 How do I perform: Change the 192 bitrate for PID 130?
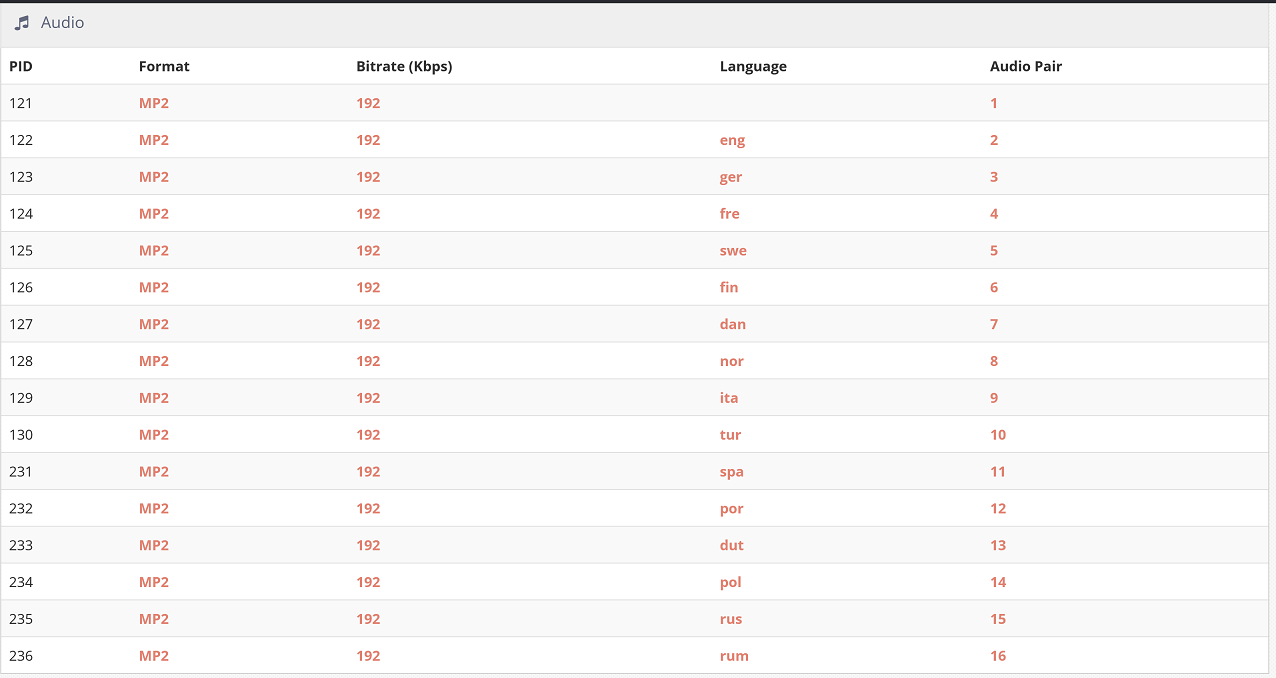[368, 435]
